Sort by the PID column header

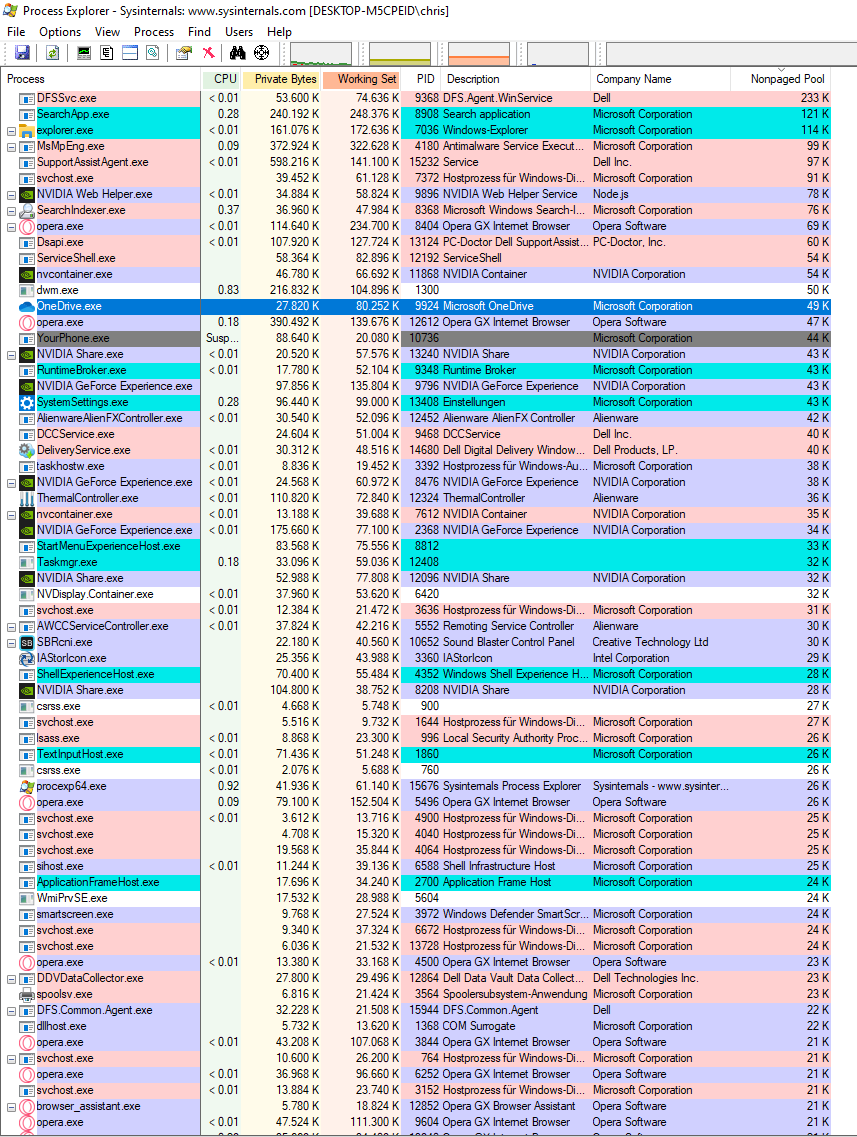point(421,79)
